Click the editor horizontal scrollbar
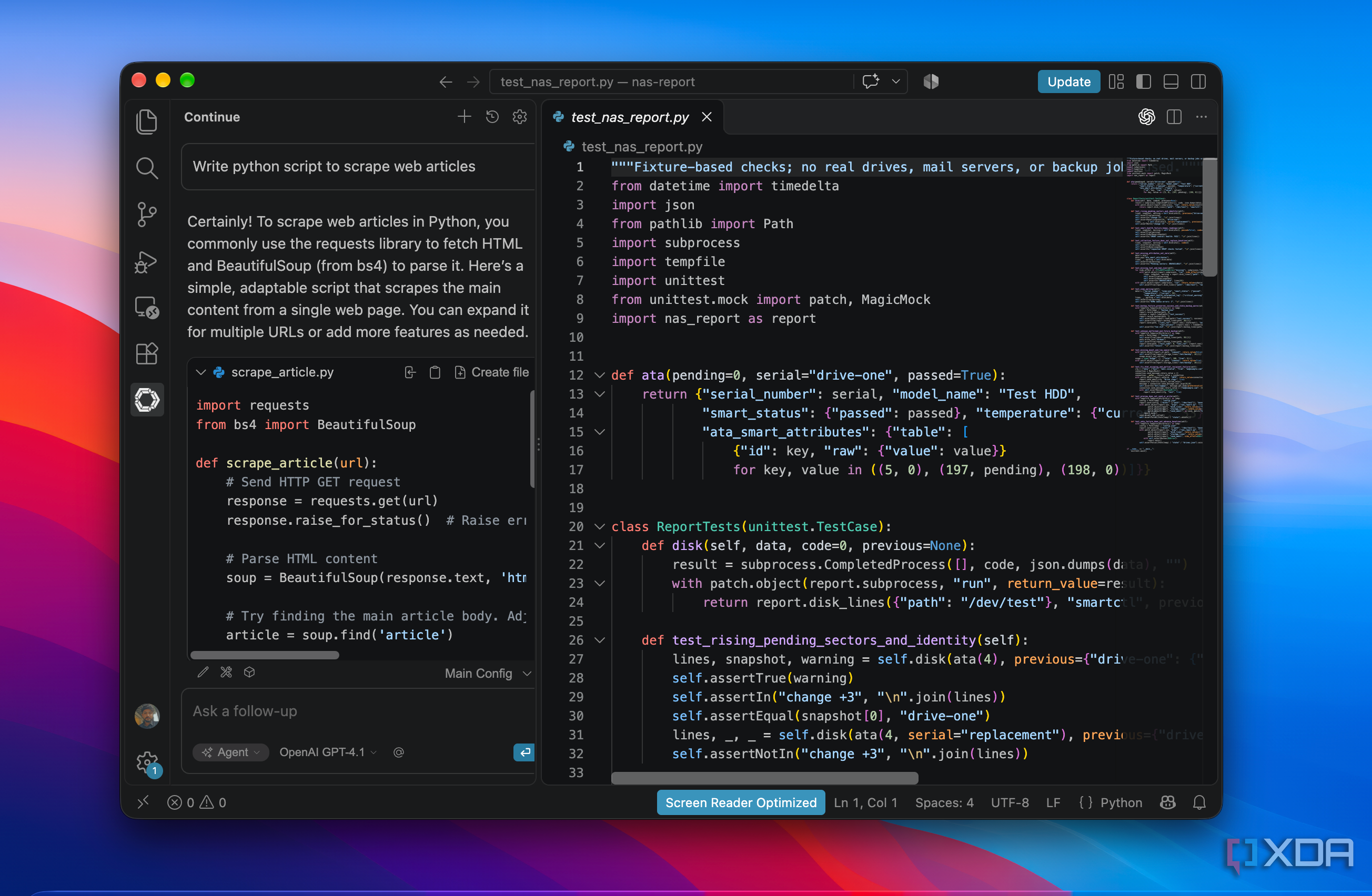The image size is (1372, 896). tap(764, 778)
